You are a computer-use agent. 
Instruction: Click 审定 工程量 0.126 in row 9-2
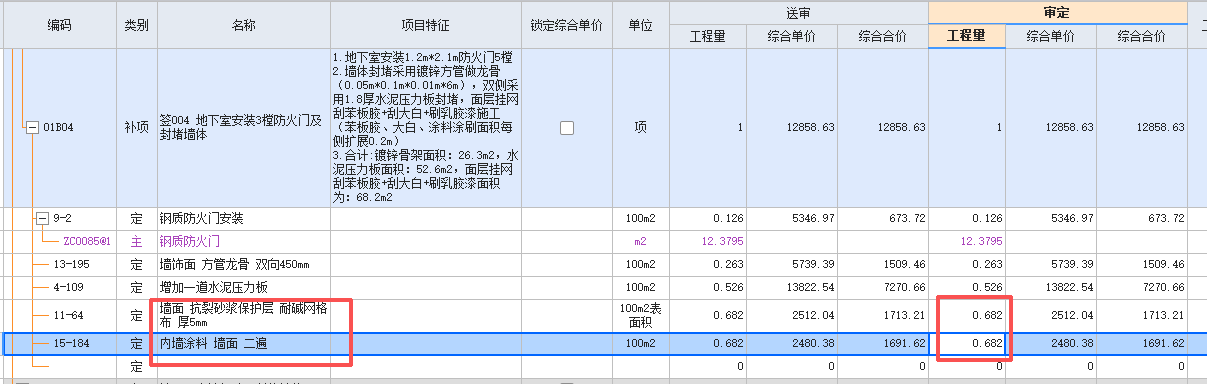point(968,218)
